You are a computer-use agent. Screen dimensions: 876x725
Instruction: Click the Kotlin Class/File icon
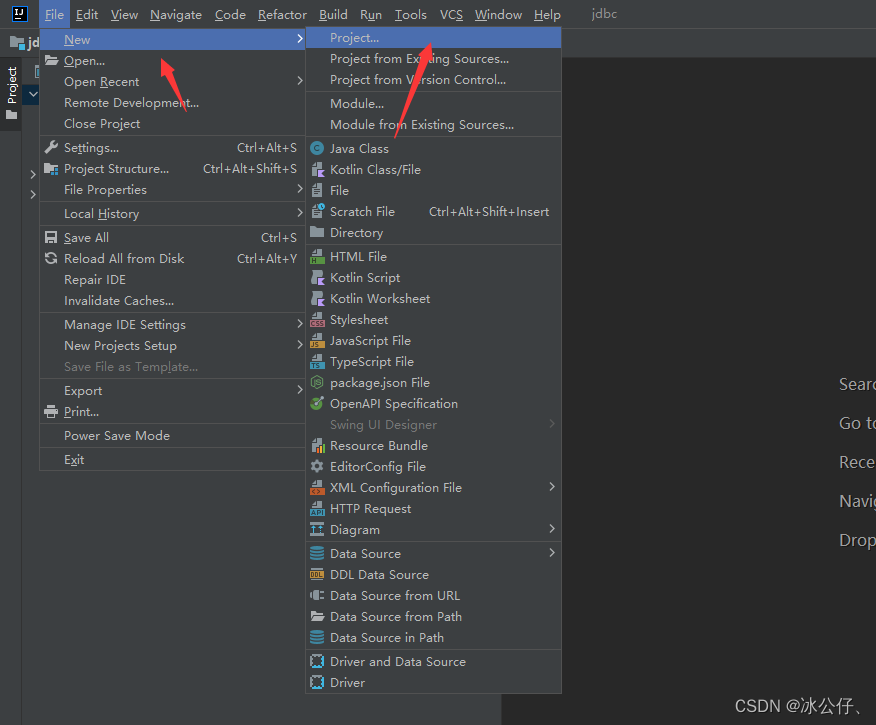tap(317, 170)
